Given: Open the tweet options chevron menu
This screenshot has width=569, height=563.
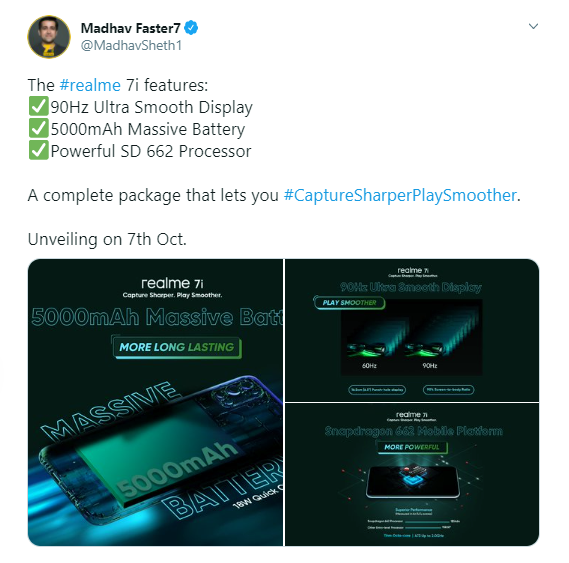Looking at the screenshot, I should click(533, 26).
